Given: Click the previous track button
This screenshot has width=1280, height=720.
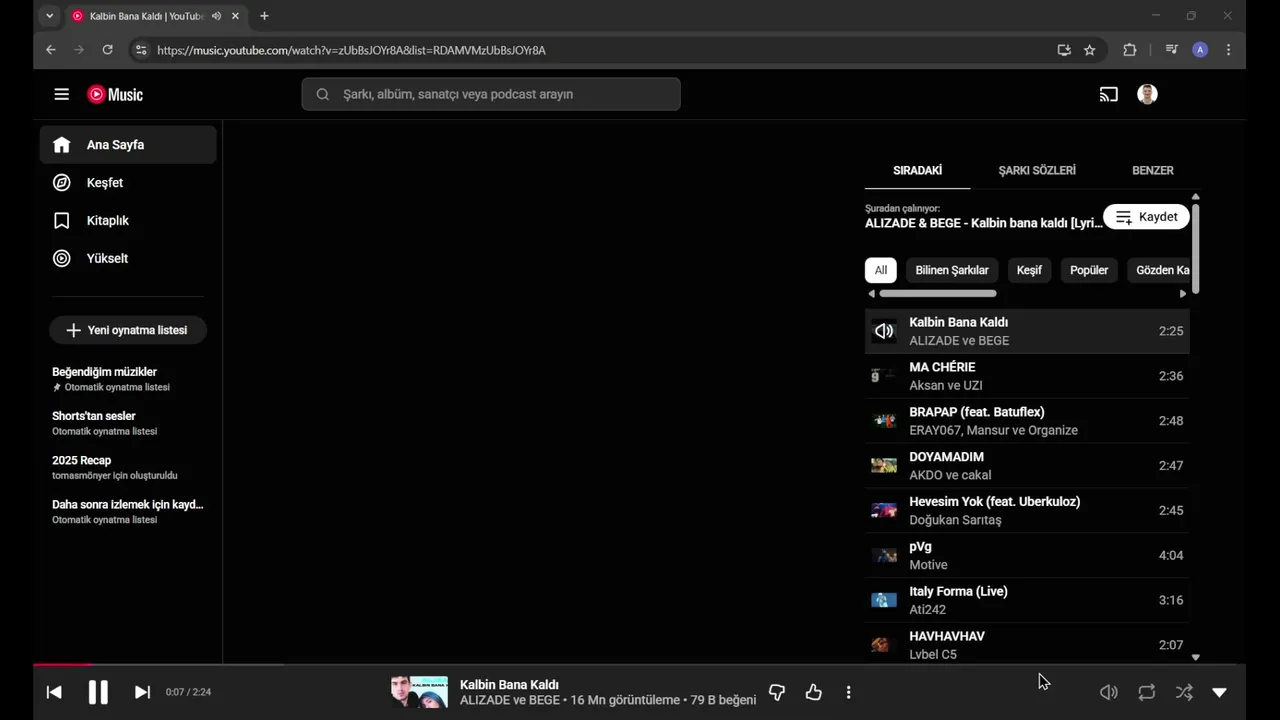Looking at the screenshot, I should point(54,692).
